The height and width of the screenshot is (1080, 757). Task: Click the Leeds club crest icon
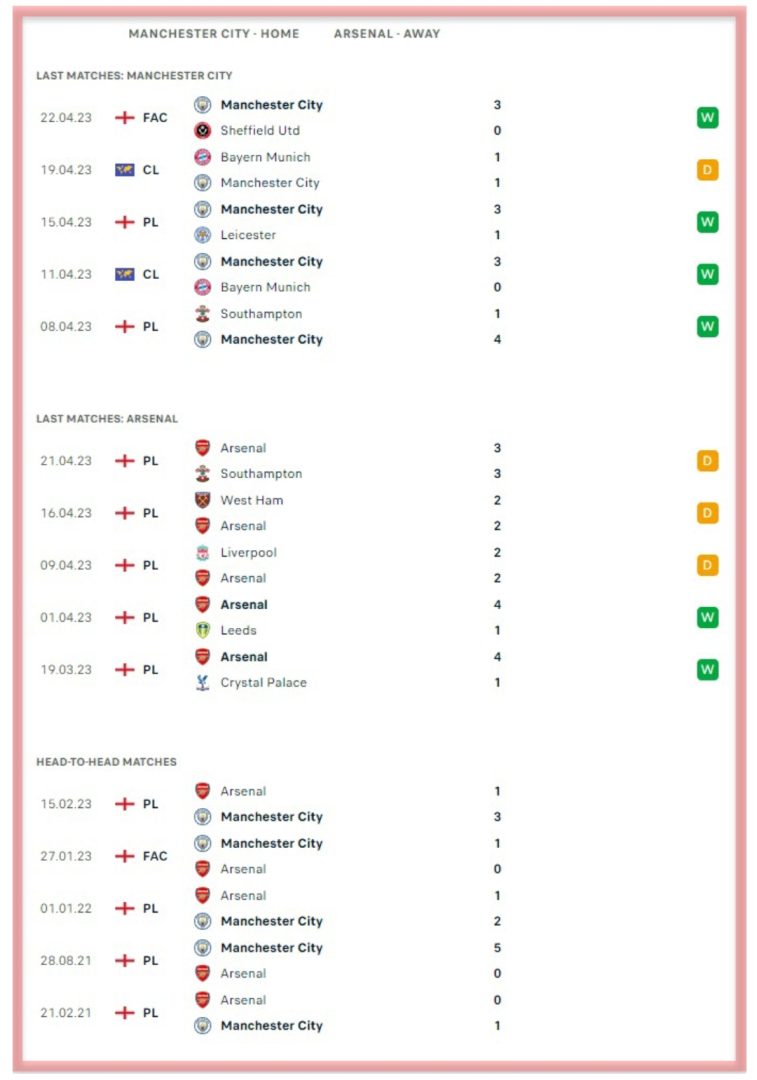[x=203, y=630]
